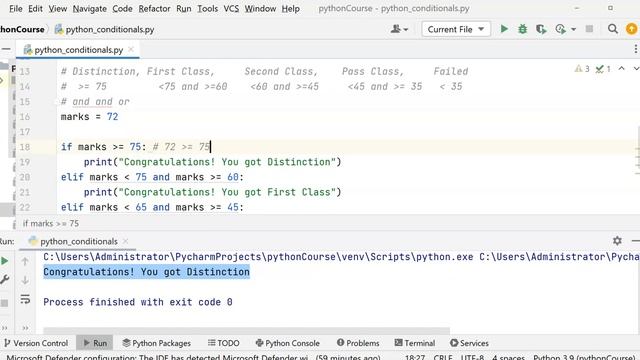Image resolution: width=640 pixels, height=360 pixels.
Task: Expand Code With Me dropdown arrow
Action: 406,29
